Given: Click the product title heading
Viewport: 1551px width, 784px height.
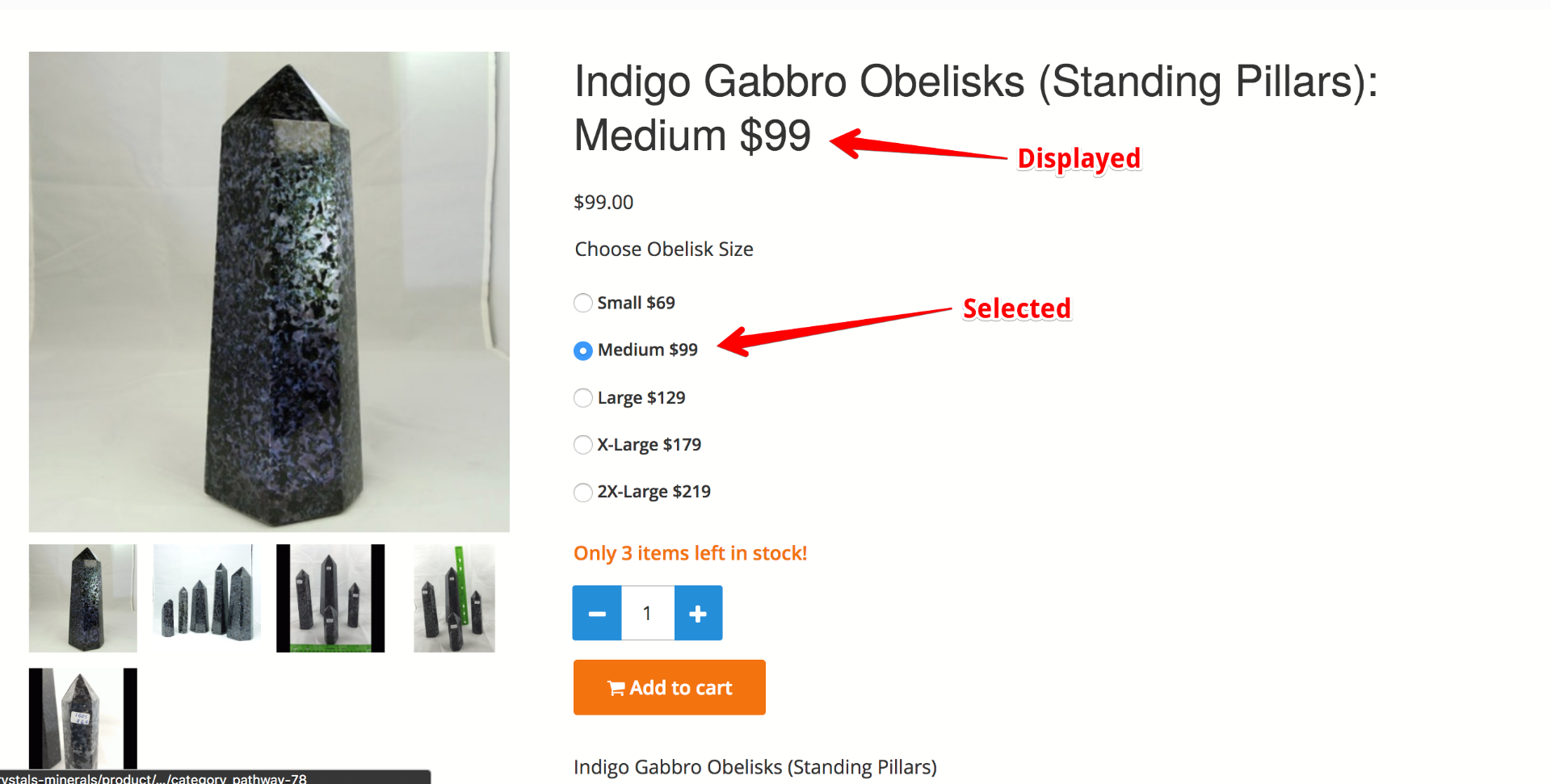Looking at the screenshot, I should tap(976, 107).
